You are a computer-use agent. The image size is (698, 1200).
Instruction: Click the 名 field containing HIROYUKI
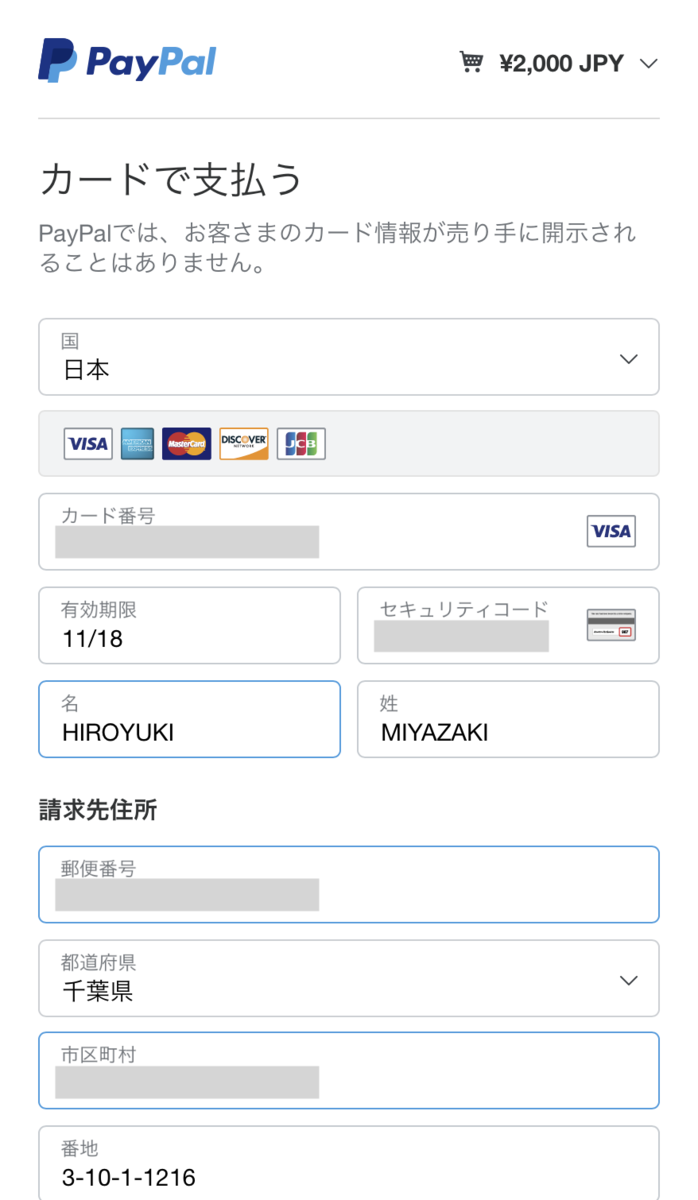click(189, 719)
